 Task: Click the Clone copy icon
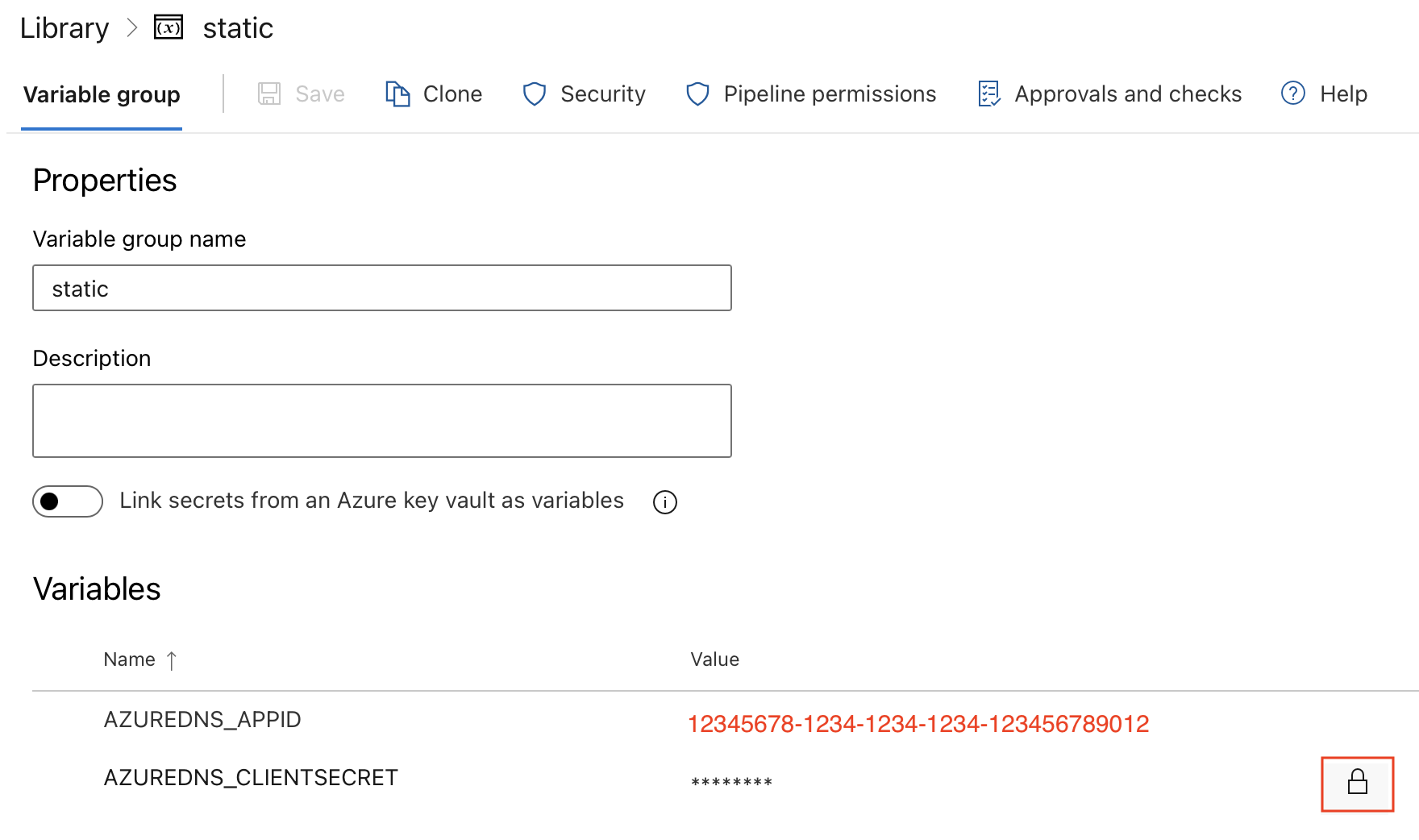pyautogui.click(x=397, y=94)
